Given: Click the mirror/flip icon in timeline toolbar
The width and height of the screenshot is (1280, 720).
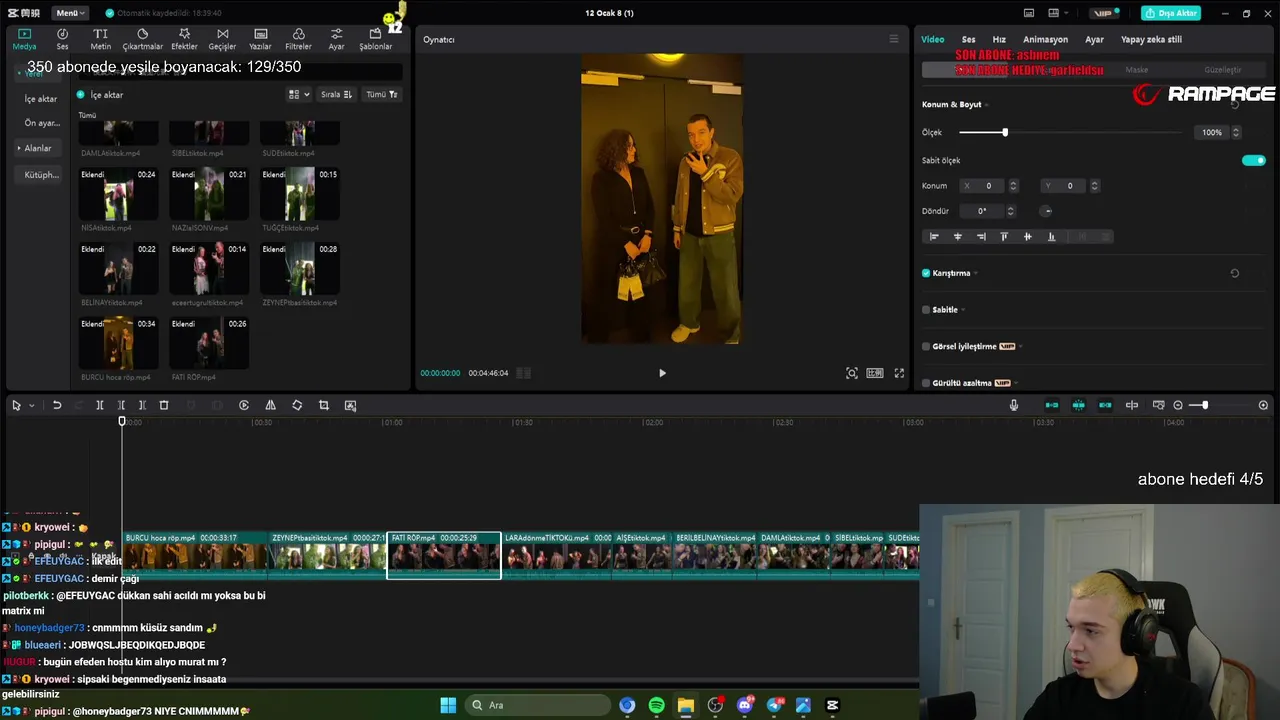Looking at the screenshot, I should click(x=270, y=405).
